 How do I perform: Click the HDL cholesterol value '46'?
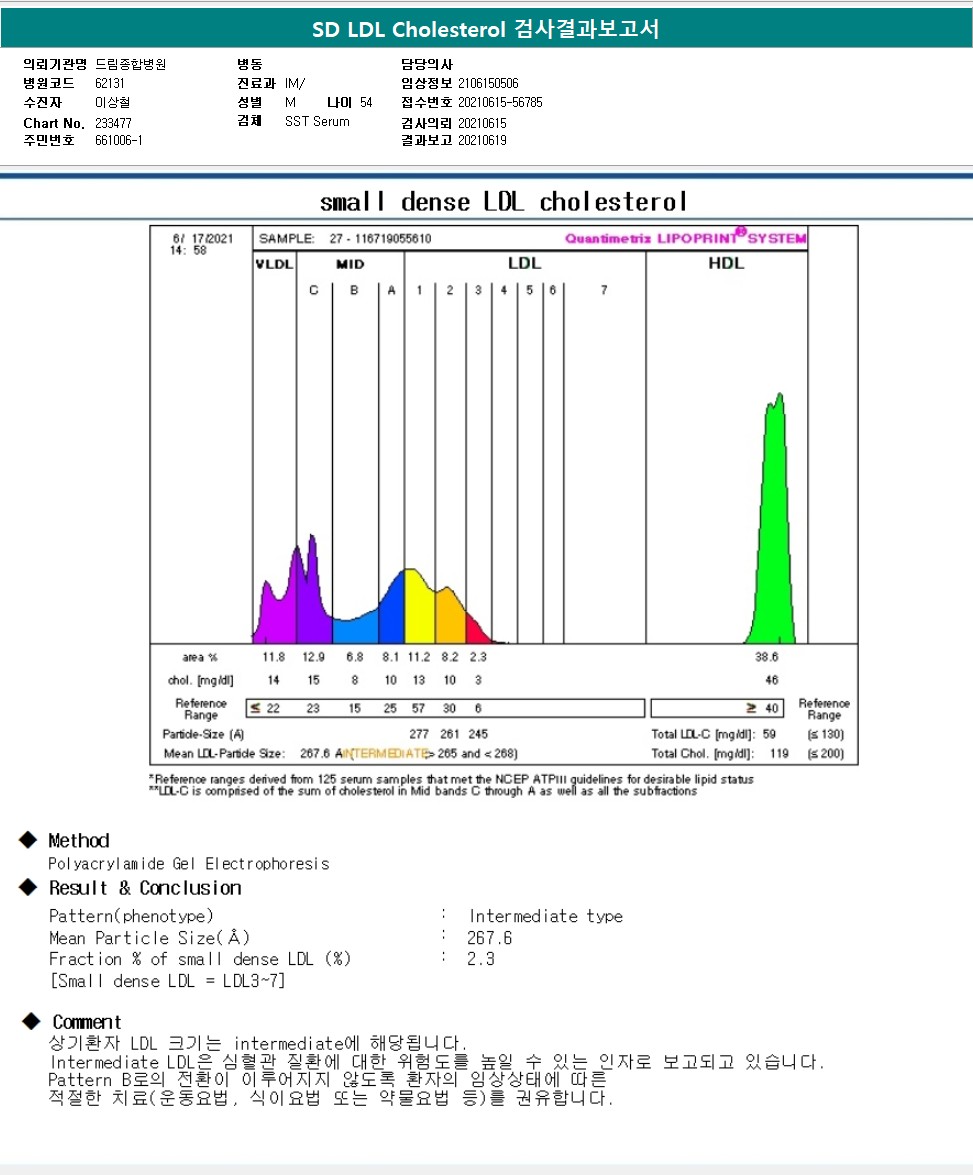(x=771, y=680)
